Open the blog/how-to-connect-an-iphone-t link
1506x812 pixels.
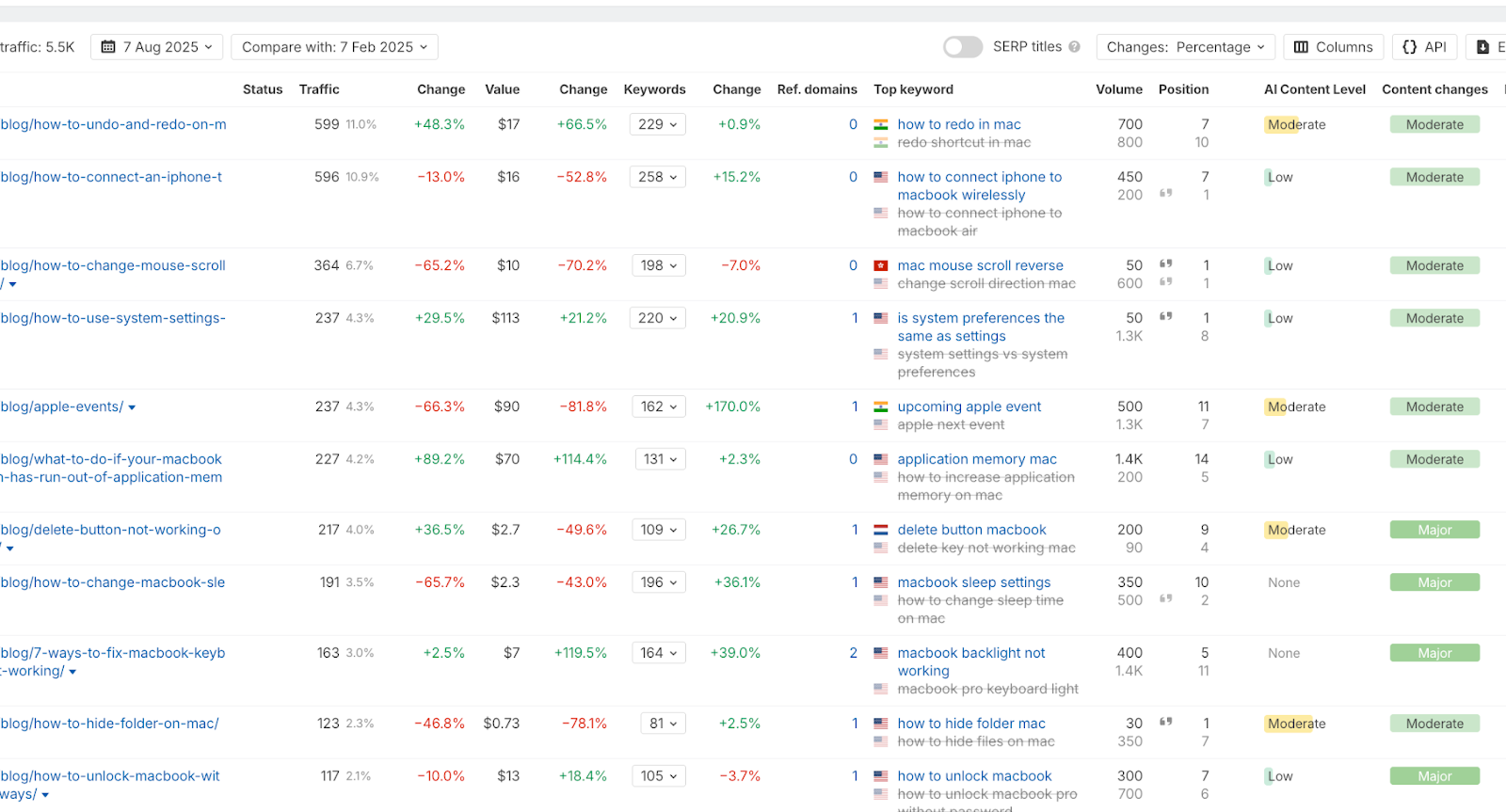pos(111,177)
